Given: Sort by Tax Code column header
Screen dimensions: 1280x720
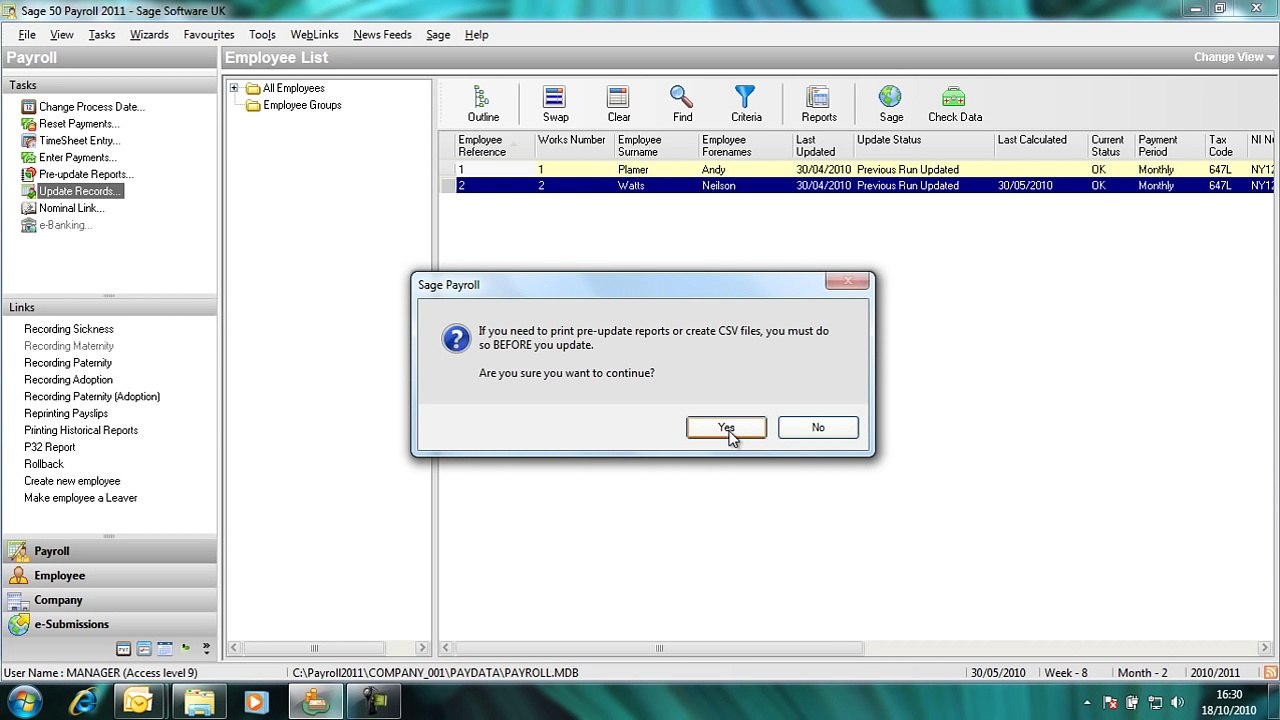Looking at the screenshot, I should point(1226,146).
